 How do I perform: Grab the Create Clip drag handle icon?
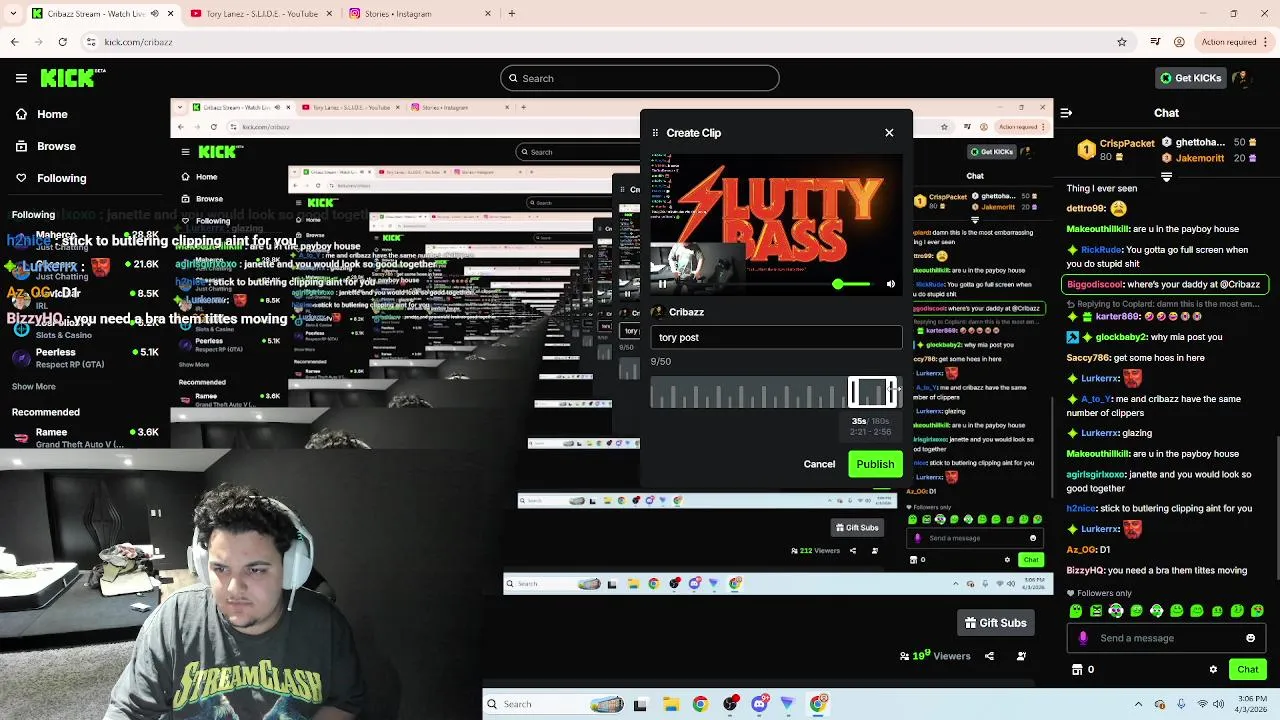coord(655,132)
